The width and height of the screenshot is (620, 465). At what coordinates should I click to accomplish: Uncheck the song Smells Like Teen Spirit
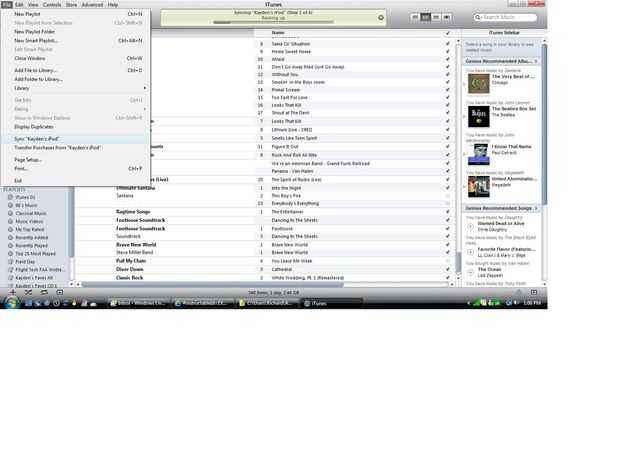(448, 138)
